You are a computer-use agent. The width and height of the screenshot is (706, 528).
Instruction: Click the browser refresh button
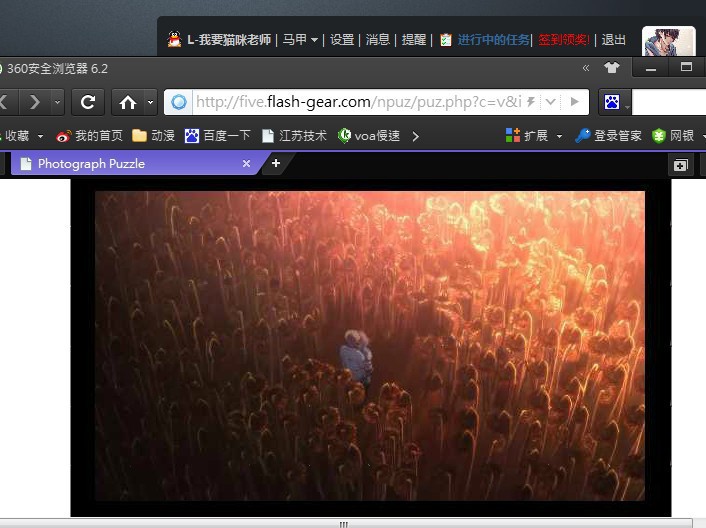[x=87, y=102]
